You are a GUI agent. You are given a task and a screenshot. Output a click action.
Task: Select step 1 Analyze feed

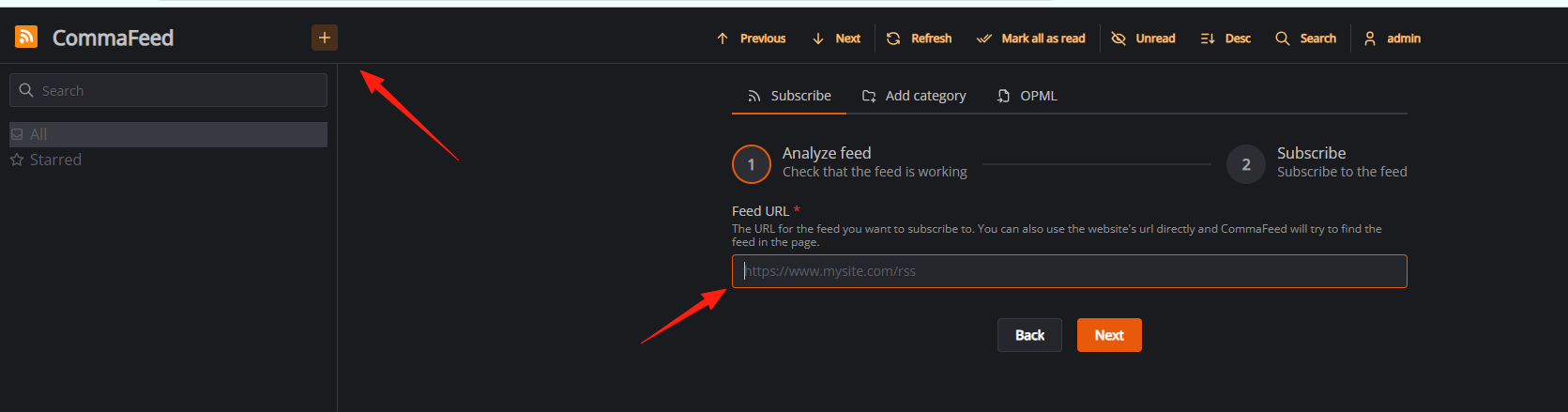click(850, 163)
